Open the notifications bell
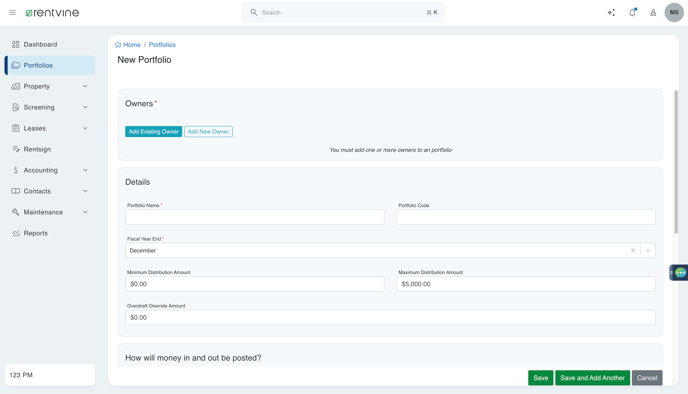Image resolution: width=688 pixels, height=394 pixels. click(632, 12)
